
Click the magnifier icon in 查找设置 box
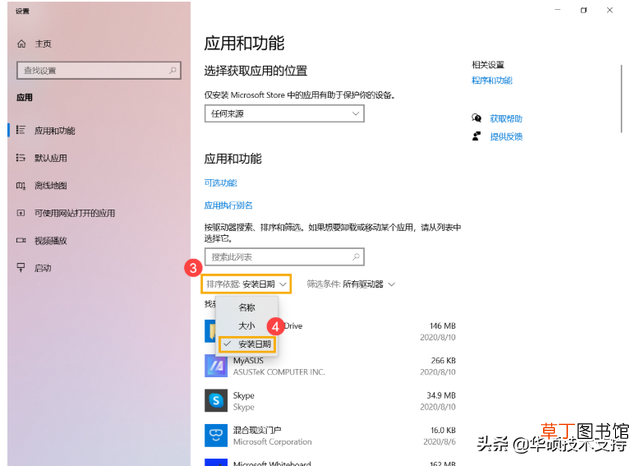(173, 70)
